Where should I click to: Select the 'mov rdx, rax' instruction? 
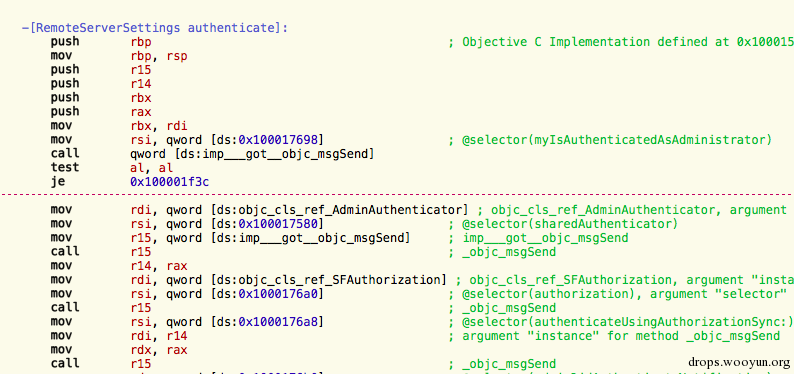tap(119, 350)
